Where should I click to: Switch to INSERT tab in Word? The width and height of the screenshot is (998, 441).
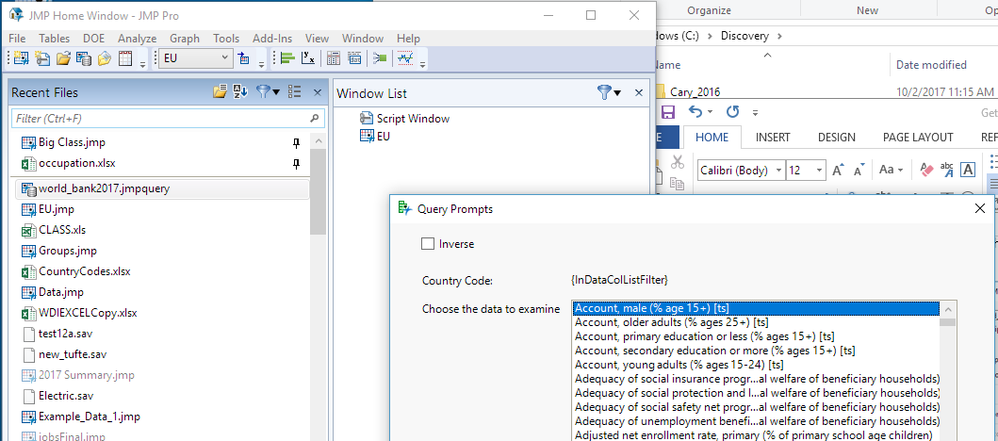coord(773,137)
